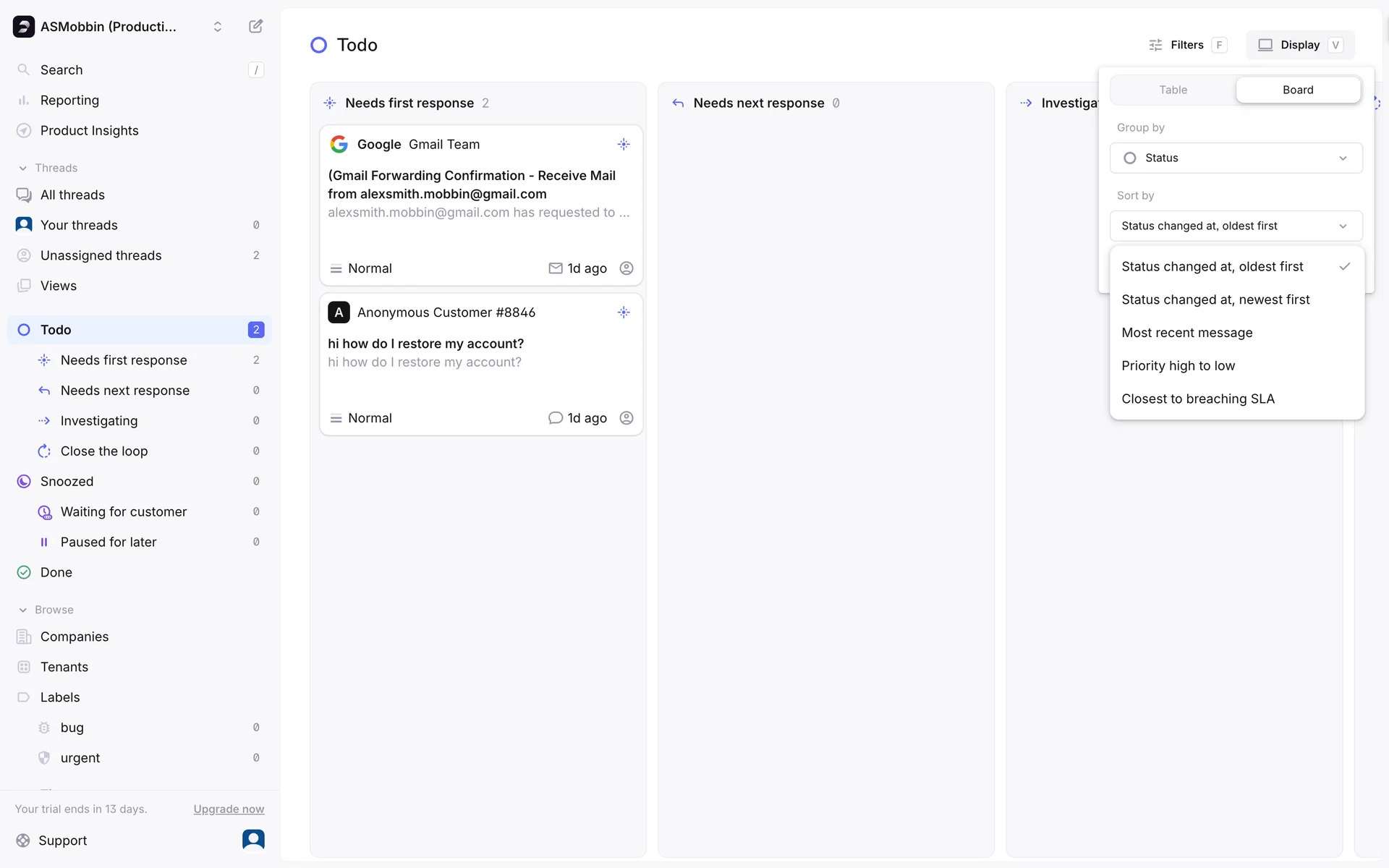Click the user avatar next to Support
Screen dimensions: 1389x868
[253, 840]
